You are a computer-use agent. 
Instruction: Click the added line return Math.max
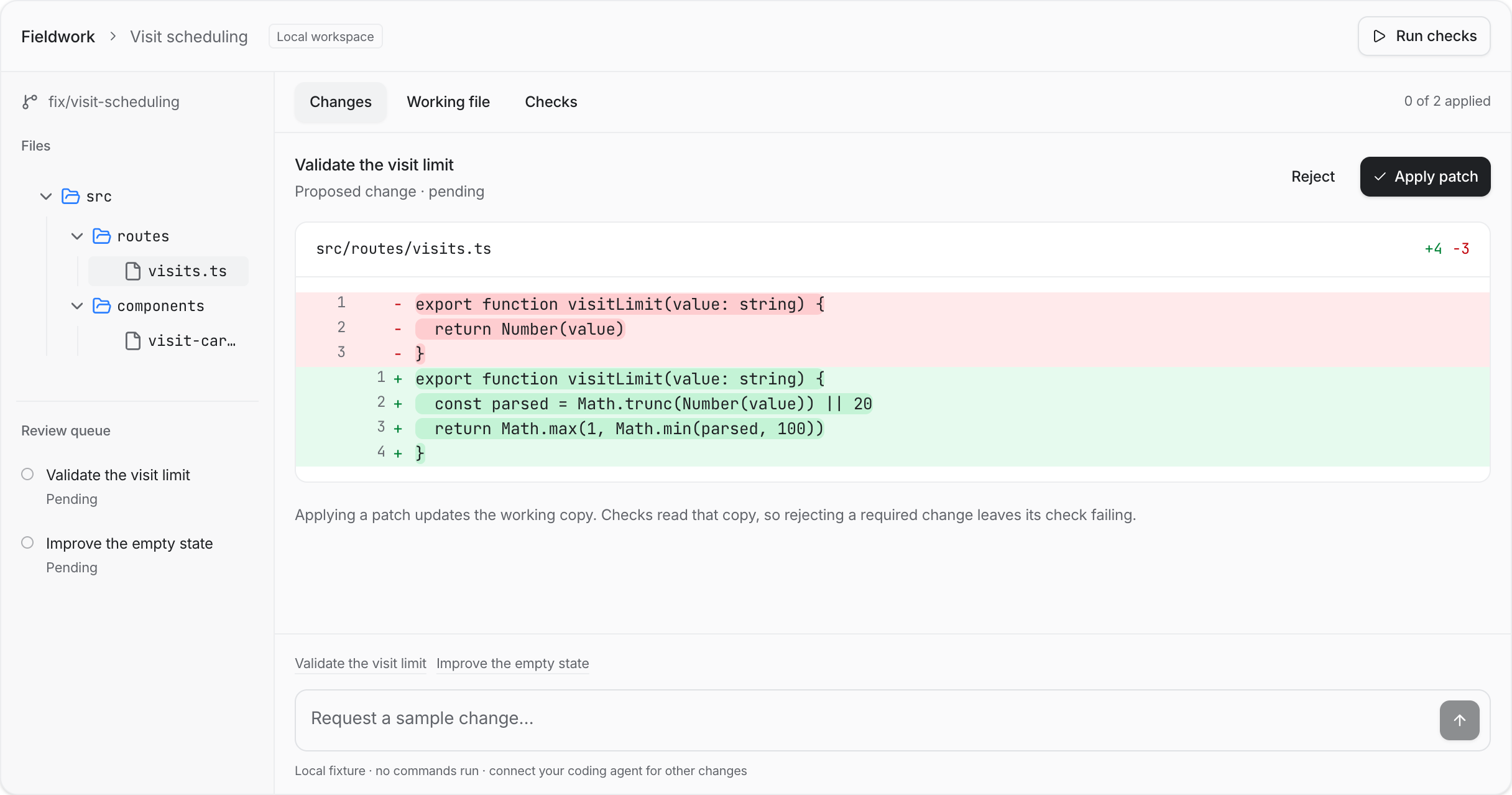point(893,429)
